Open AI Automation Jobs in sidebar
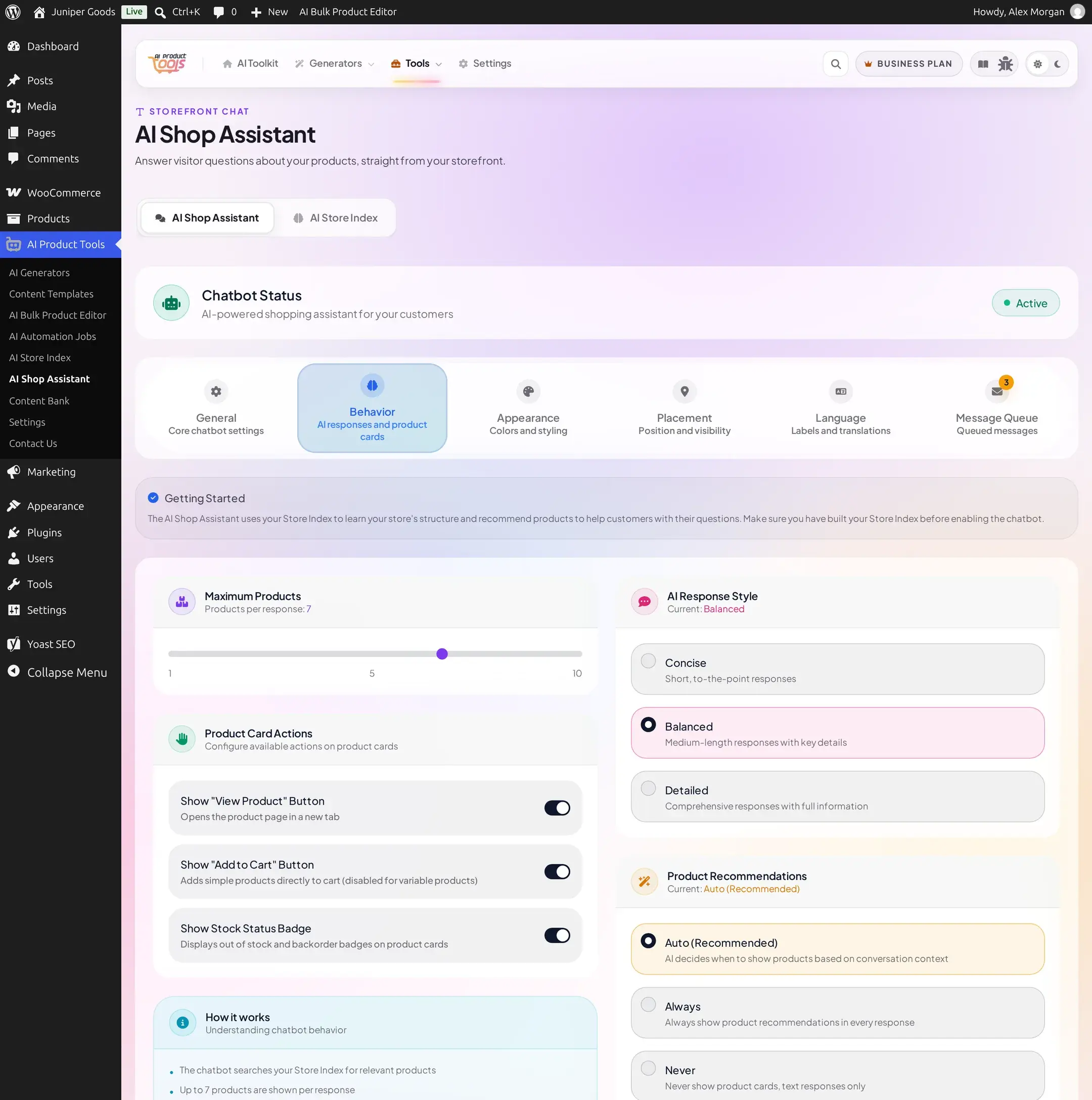The height and width of the screenshot is (1100, 1092). click(x=53, y=336)
